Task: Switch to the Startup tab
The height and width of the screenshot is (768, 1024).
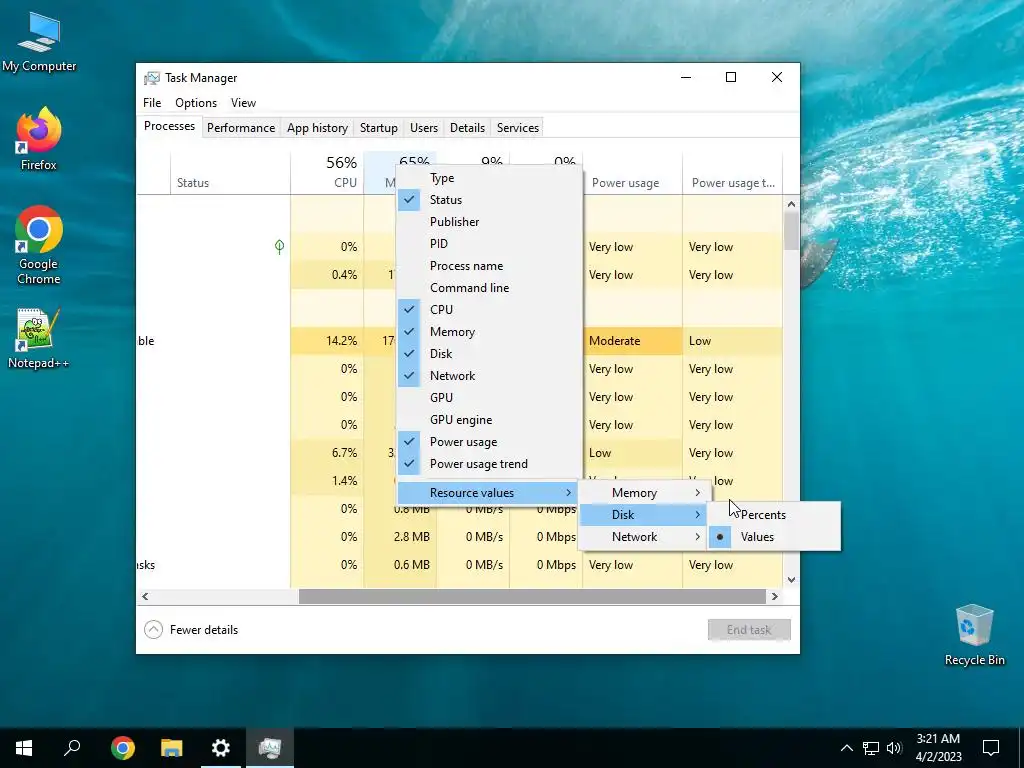Action: 379,128
